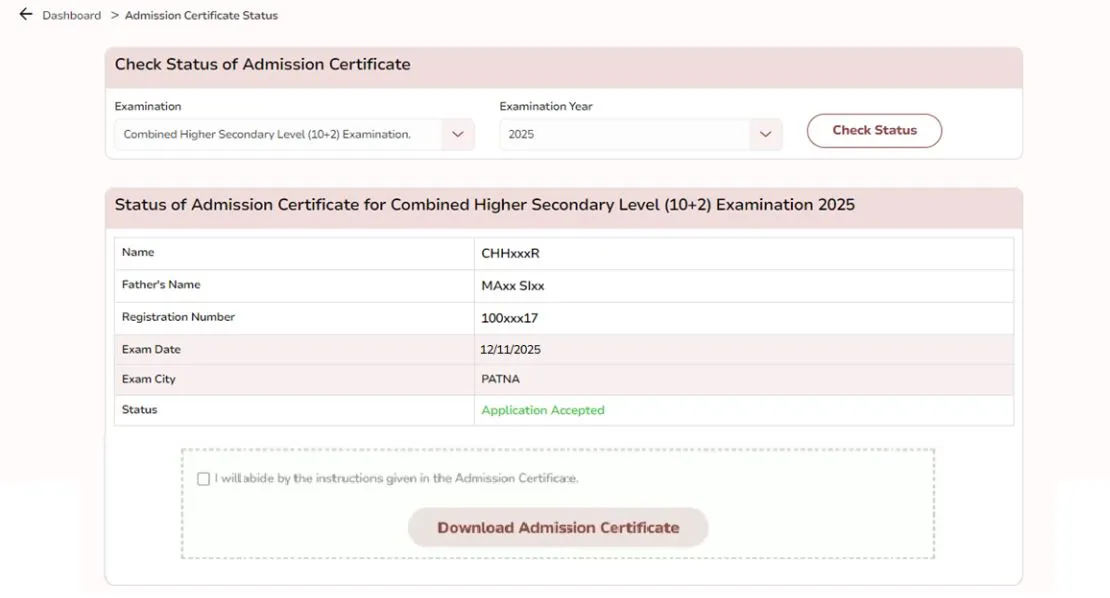Screen dimensions: 1110x598
Task: Open the Examination dropdown
Action: [x=280, y=133]
